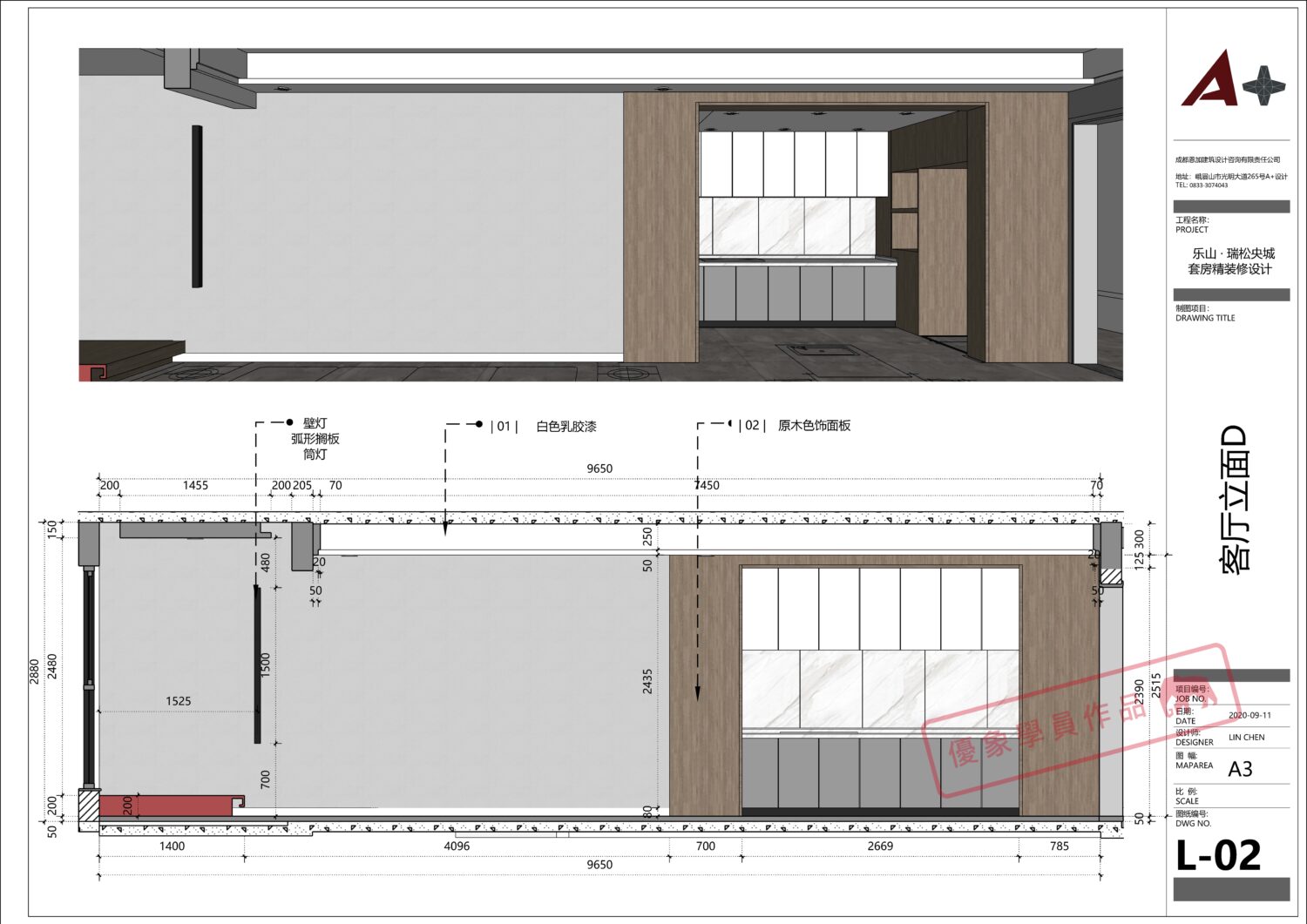This screenshot has height=924, width=1307.
Task: Click the designer name LIN CHEN
Action: click(1246, 738)
